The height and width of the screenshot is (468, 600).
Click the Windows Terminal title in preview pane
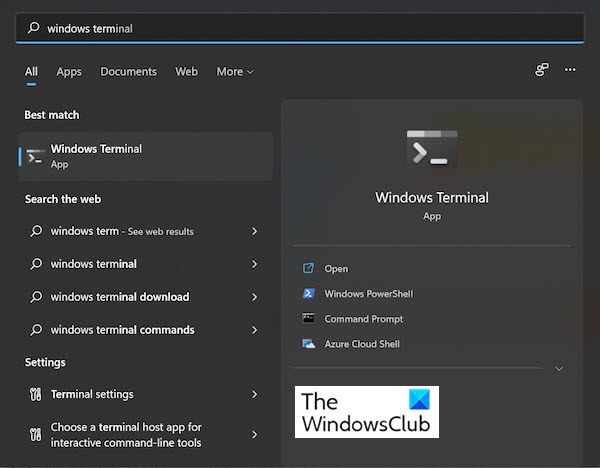pyautogui.click(x=432, y=197)
